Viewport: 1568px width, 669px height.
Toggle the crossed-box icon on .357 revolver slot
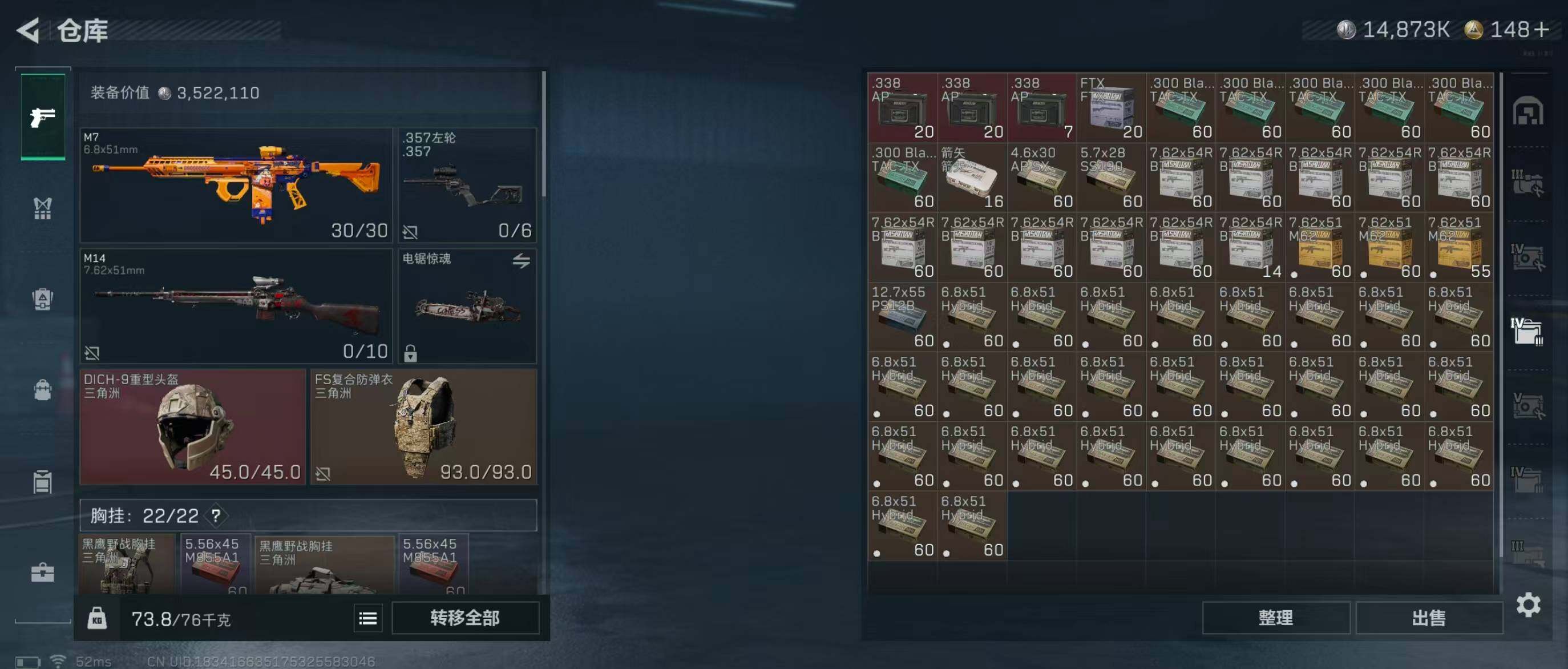pos(410,231)
